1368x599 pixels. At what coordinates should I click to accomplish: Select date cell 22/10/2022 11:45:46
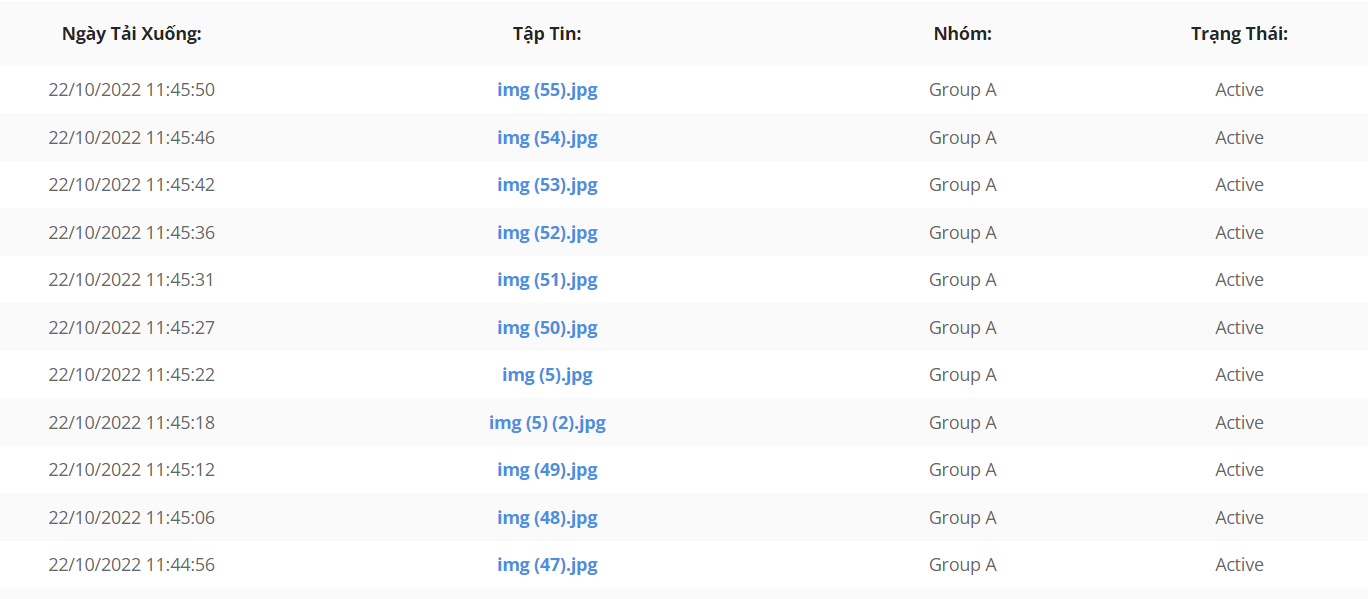(x=132, y=138)
